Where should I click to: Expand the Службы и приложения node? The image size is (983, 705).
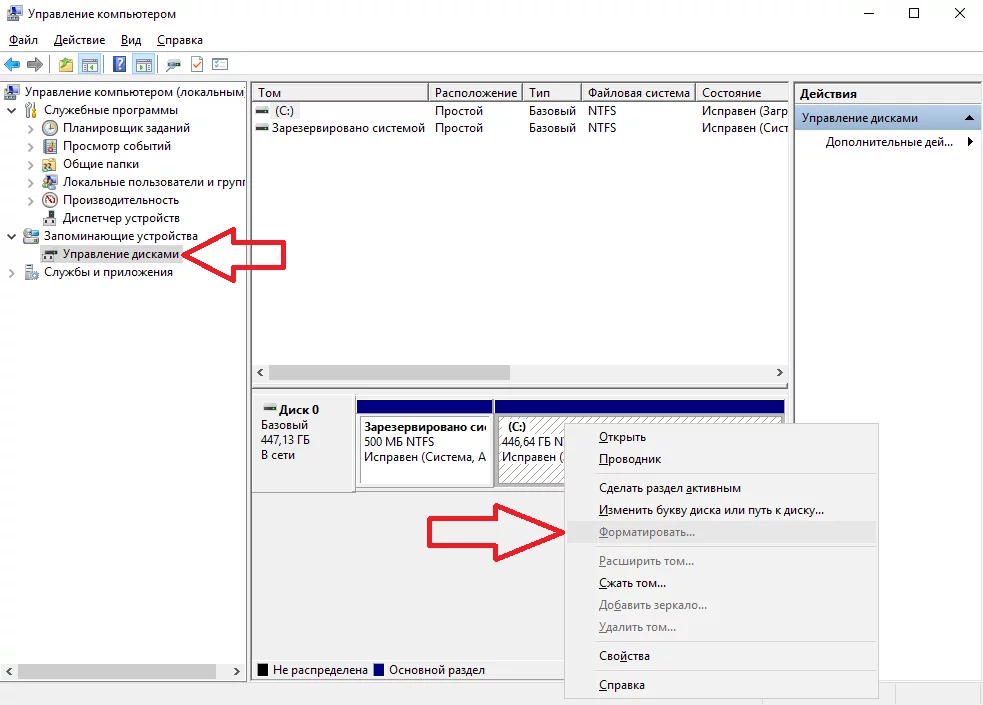point(11,273)
